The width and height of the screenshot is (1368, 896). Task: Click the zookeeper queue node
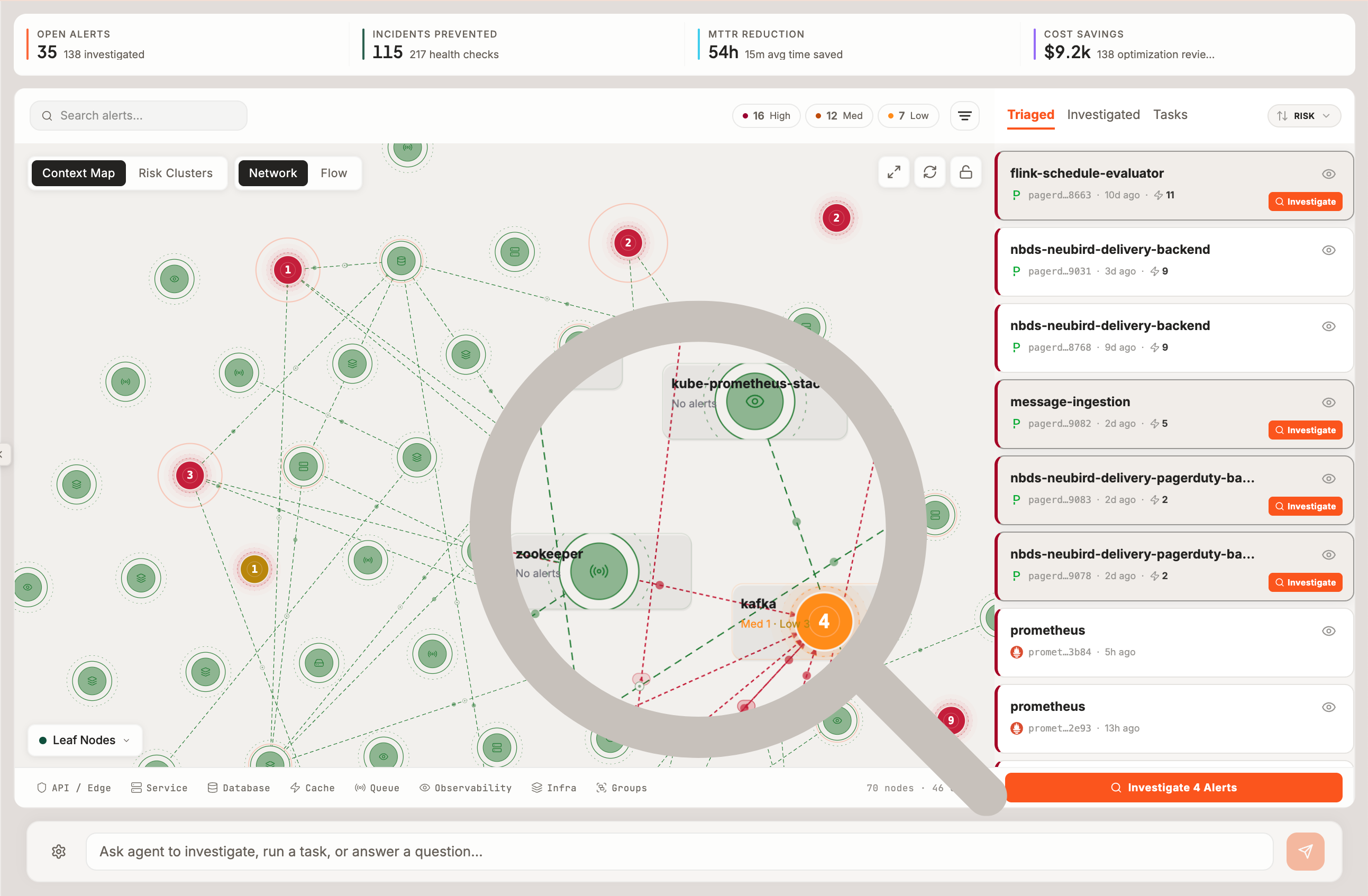[598, 571]
